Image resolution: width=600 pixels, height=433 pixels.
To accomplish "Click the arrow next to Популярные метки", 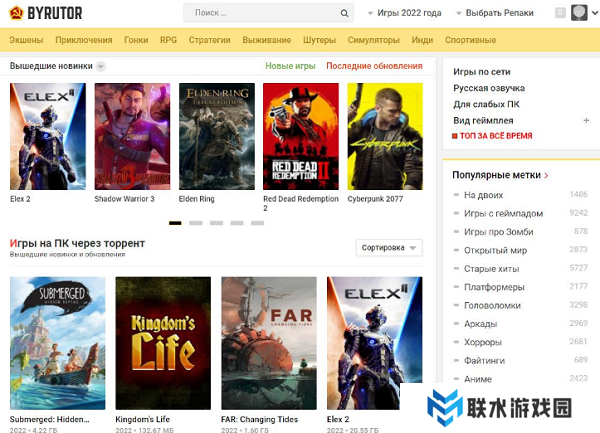I will pos(546,175).
